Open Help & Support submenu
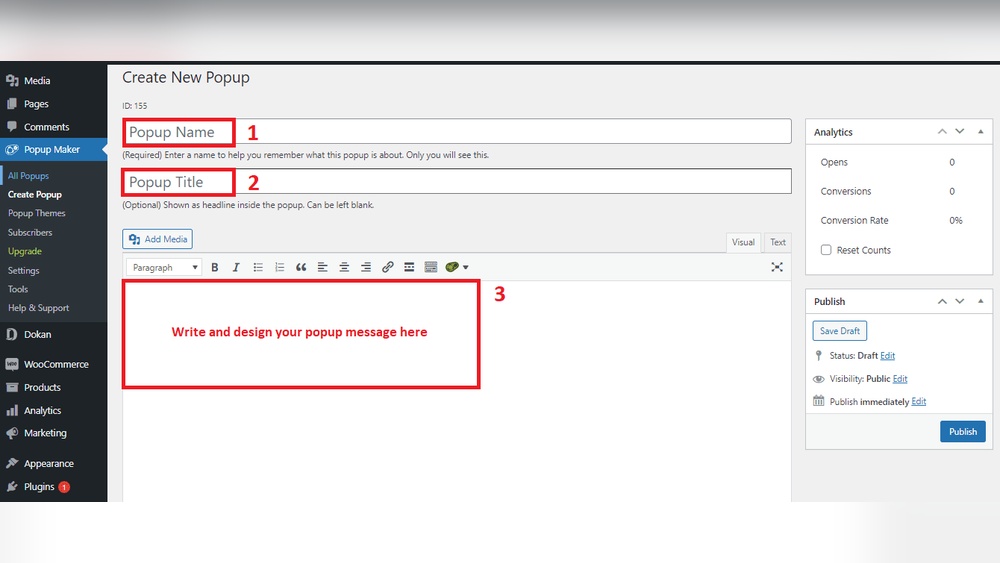The height and width of the screenshot is (563, 1000). pyautogui.click(x=38, y=308)
